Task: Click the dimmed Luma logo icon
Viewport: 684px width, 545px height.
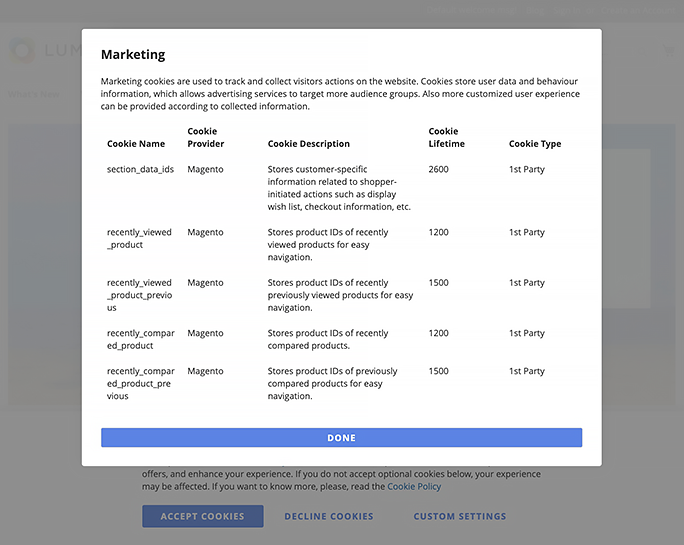Action: click(22, 49)
